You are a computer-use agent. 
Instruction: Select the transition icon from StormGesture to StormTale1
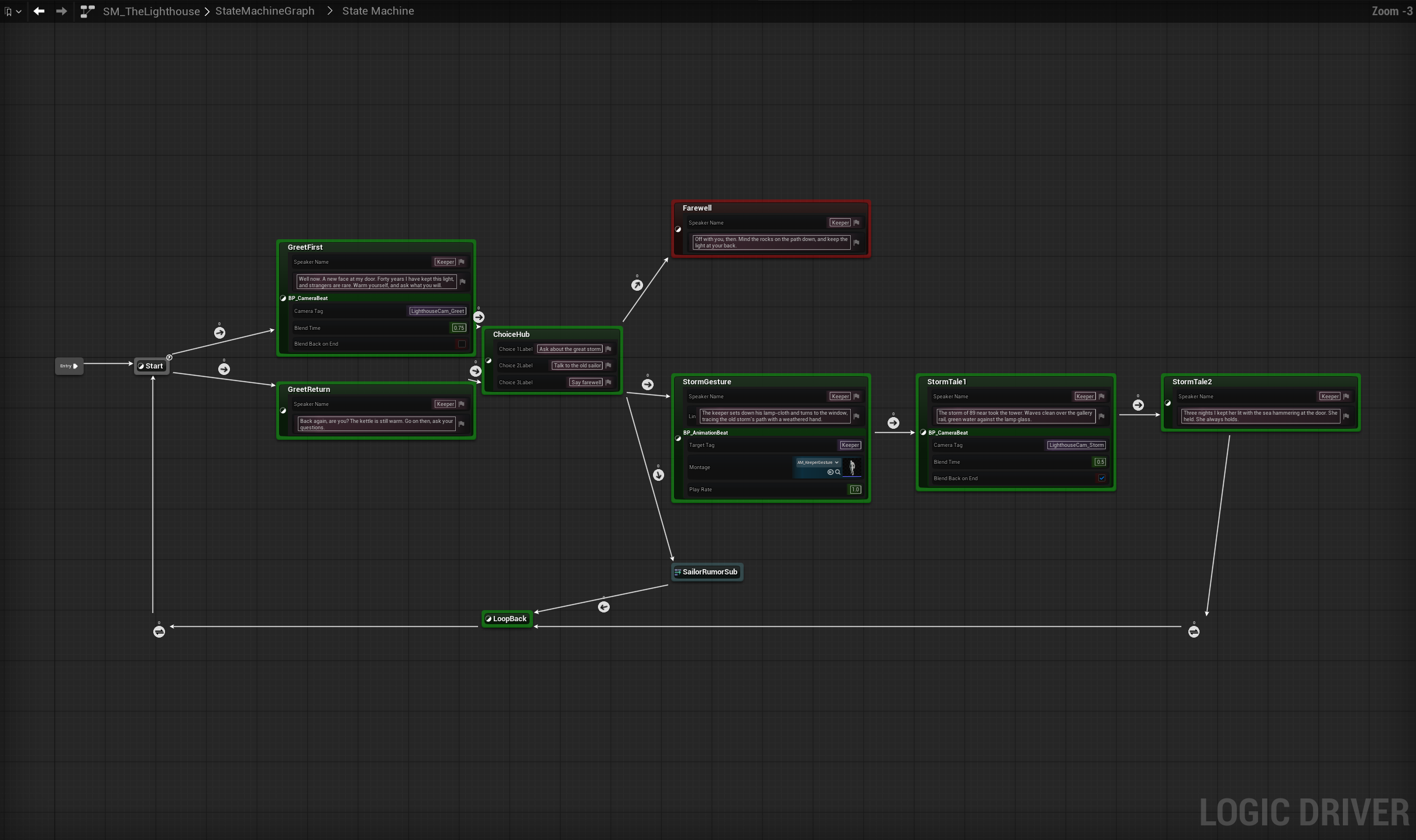(x=893, y=423)
